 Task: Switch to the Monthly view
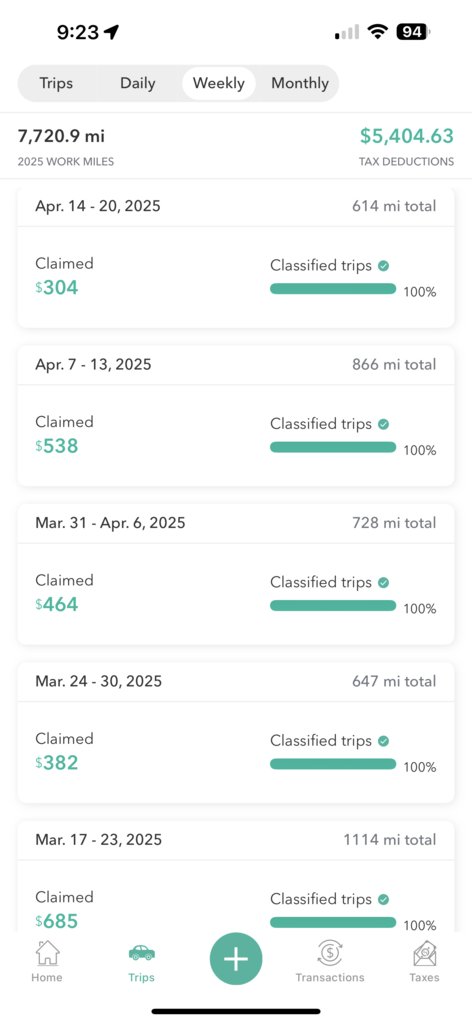tap(300, 84)
